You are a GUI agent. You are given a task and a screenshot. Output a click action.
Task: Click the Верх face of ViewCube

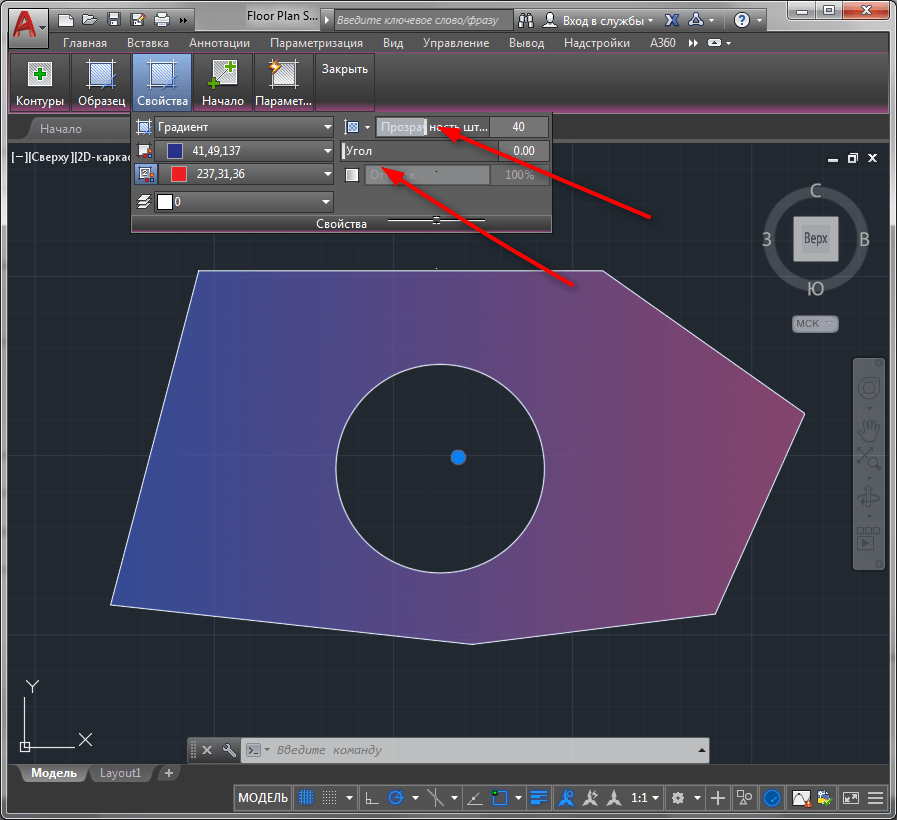point(816,238)
